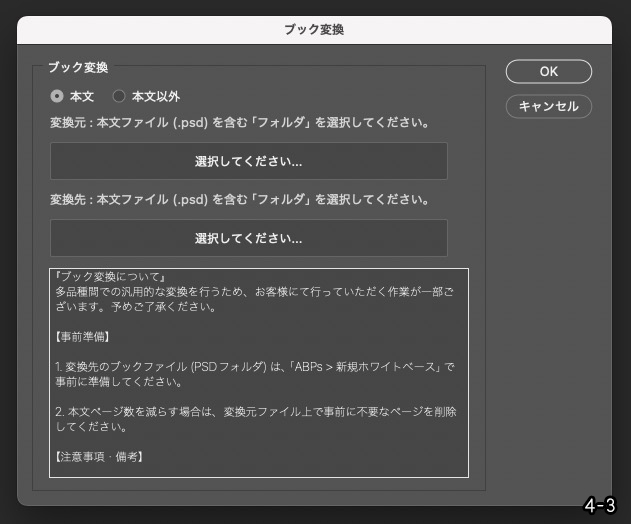Click the 【注意事項・備考】 heading in the notes
631x524 pixels.
pyautogui.click(x=99, y=457)
